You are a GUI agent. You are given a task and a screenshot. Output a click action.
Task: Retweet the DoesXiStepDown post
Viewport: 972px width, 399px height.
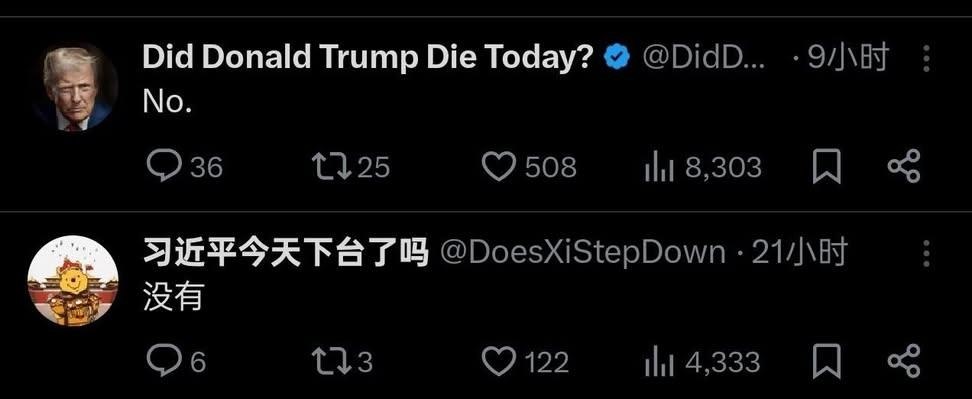331,361
